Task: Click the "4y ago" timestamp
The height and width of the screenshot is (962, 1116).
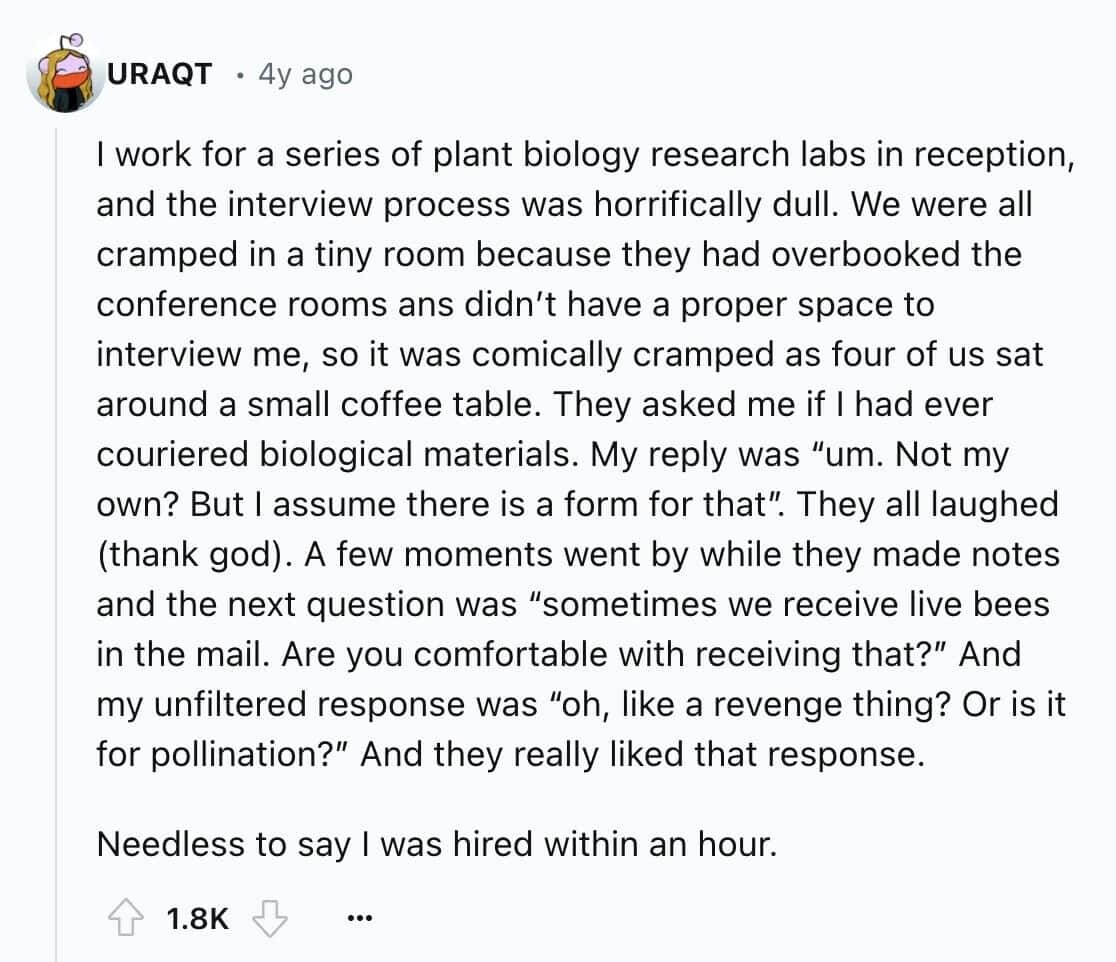Action: [305, 74]
